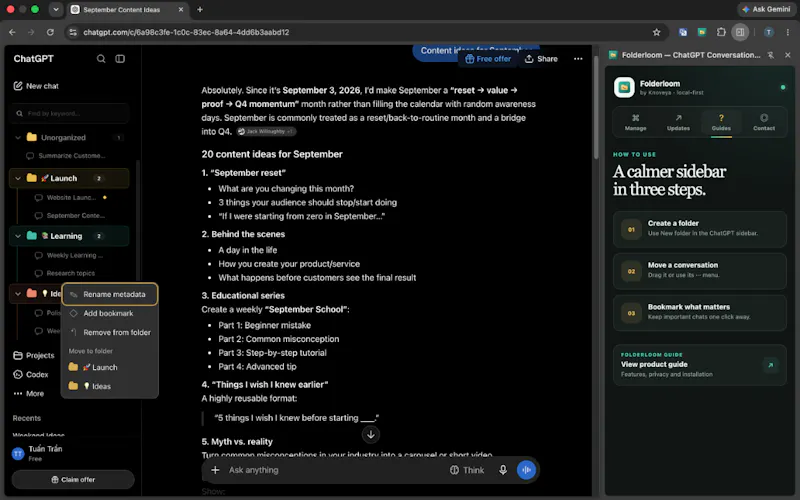Viewport: 800px width, 500px height.
Task: Open the browser Extensions puzzle icon
Action: [721, 32]
